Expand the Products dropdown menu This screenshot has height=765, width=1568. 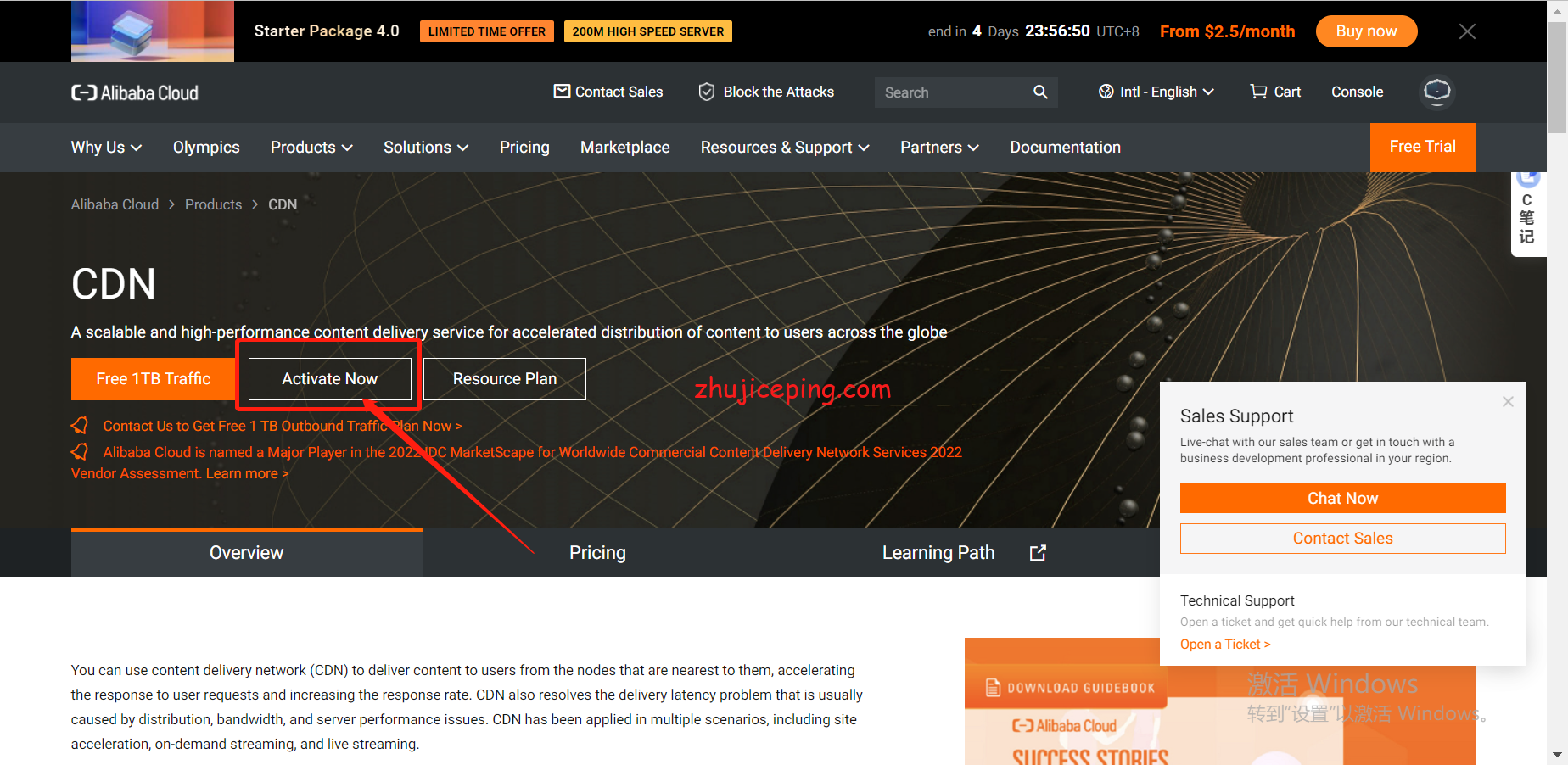click(x=311, y=148)
